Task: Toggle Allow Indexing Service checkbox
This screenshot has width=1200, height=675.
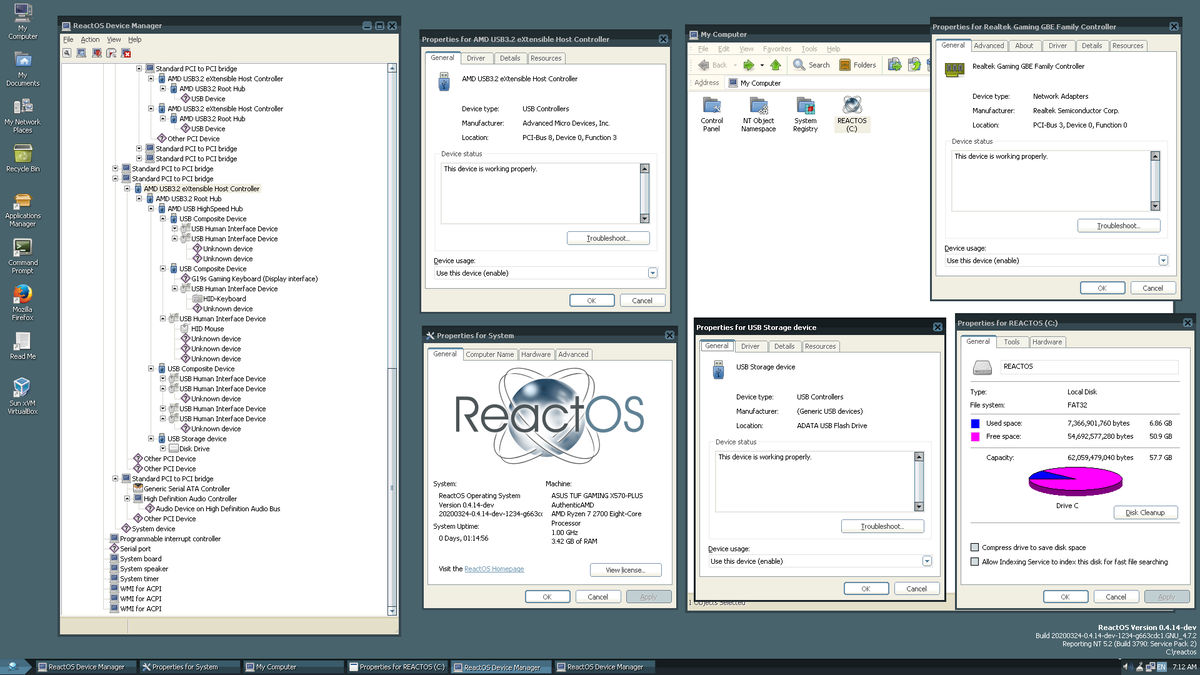Action: pos(974,562)
